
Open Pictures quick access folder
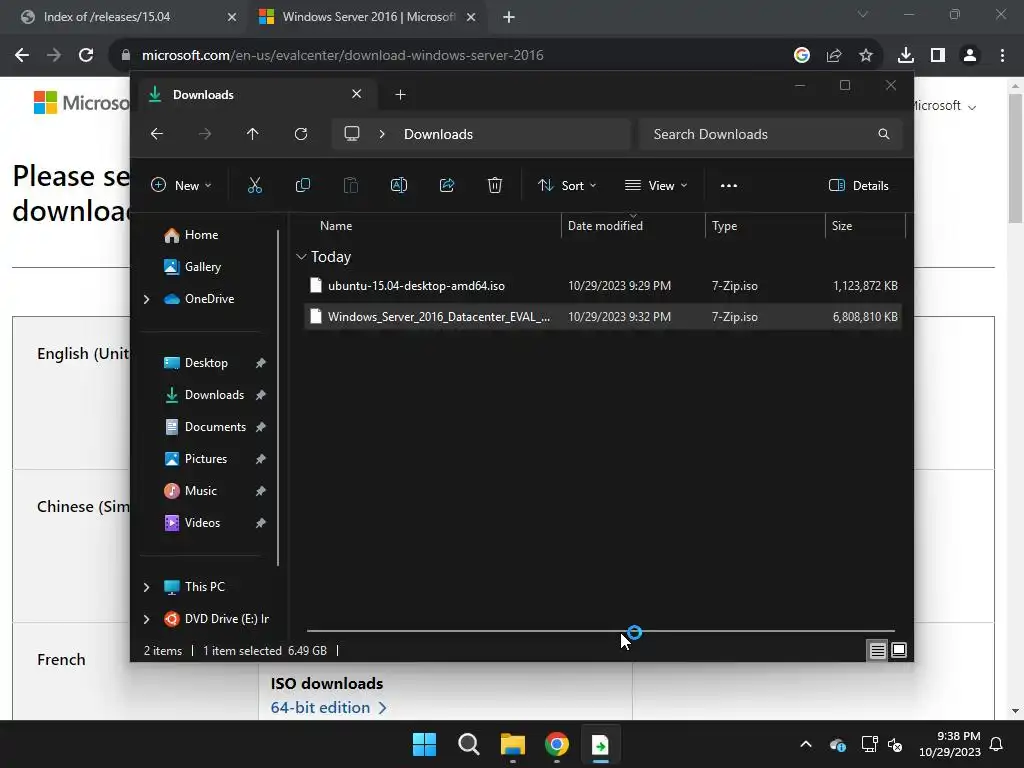click(206, 459)
